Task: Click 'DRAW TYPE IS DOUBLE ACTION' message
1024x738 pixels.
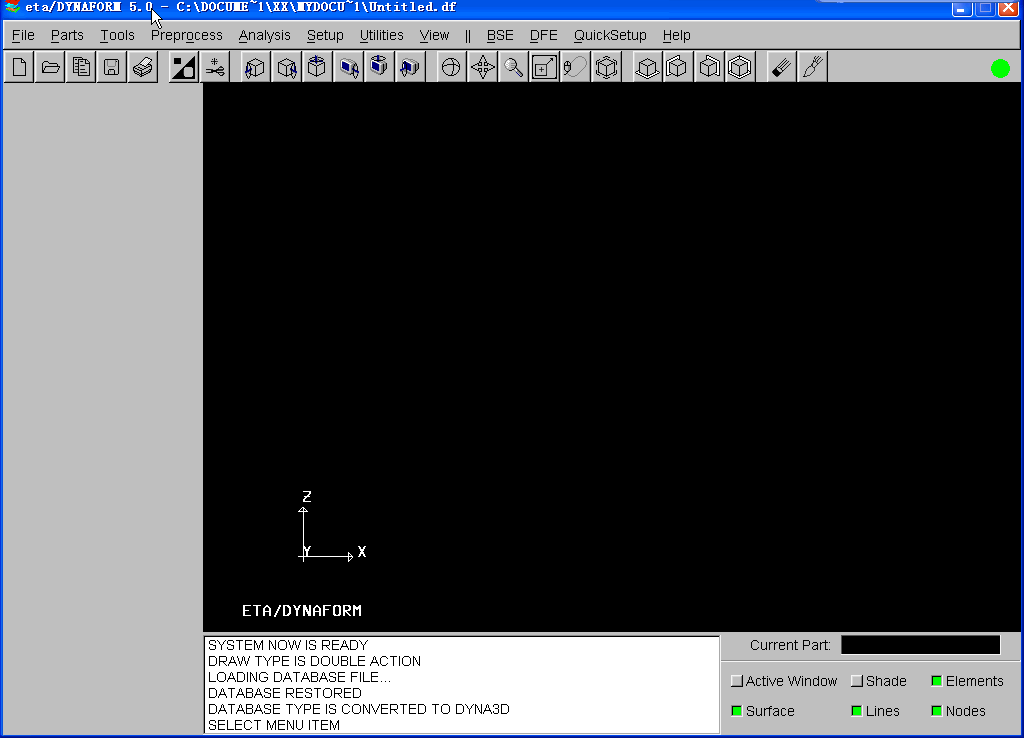Action: coord(314,661)
